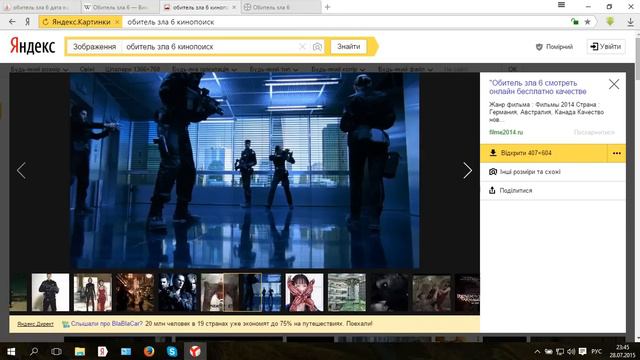Image resolution: width=640 pixels, height=360 pixels.
Task: Open the browser hamburger menu
Action: coord(562,5)
